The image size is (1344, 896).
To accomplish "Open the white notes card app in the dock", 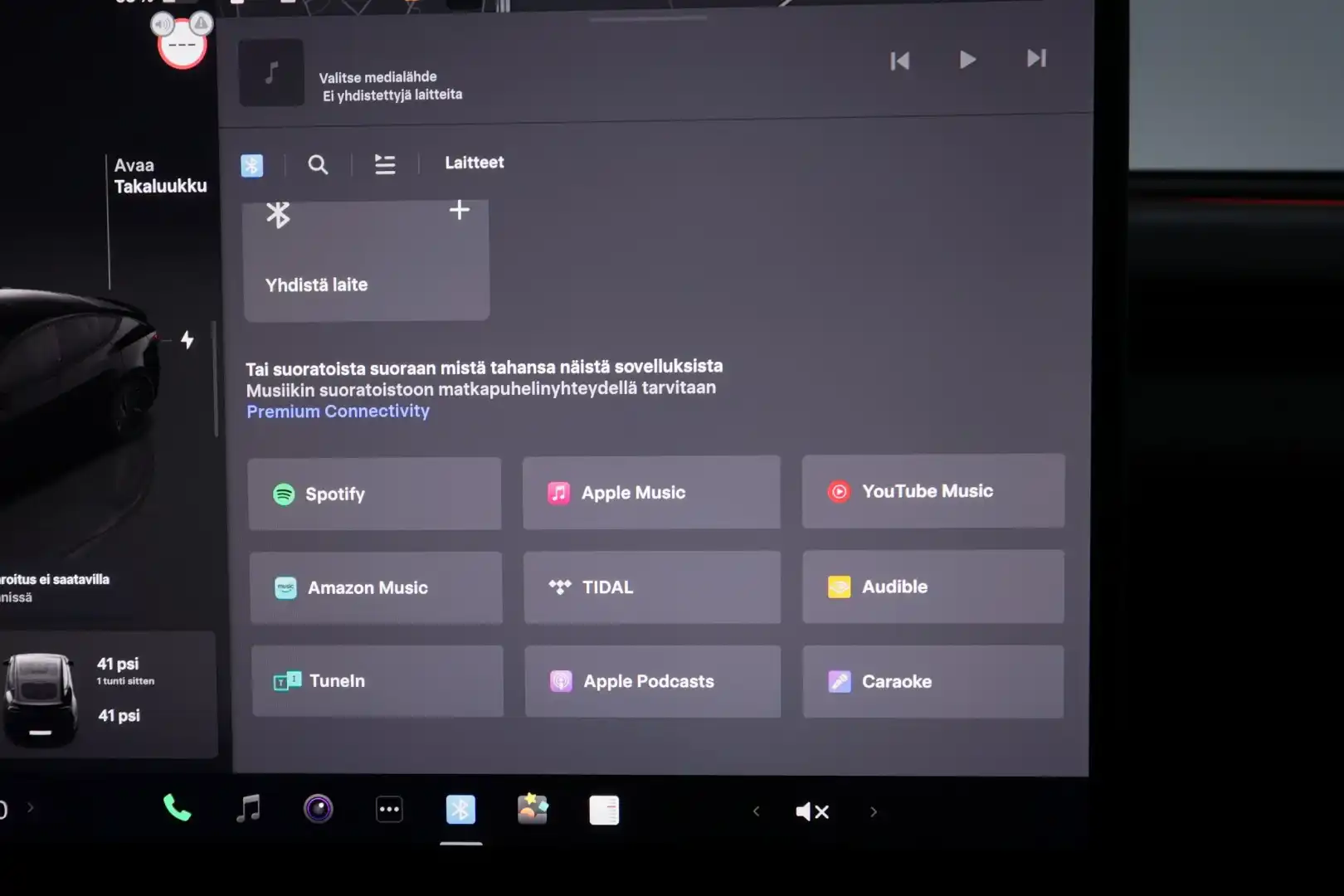I will [x=604, y=811].
